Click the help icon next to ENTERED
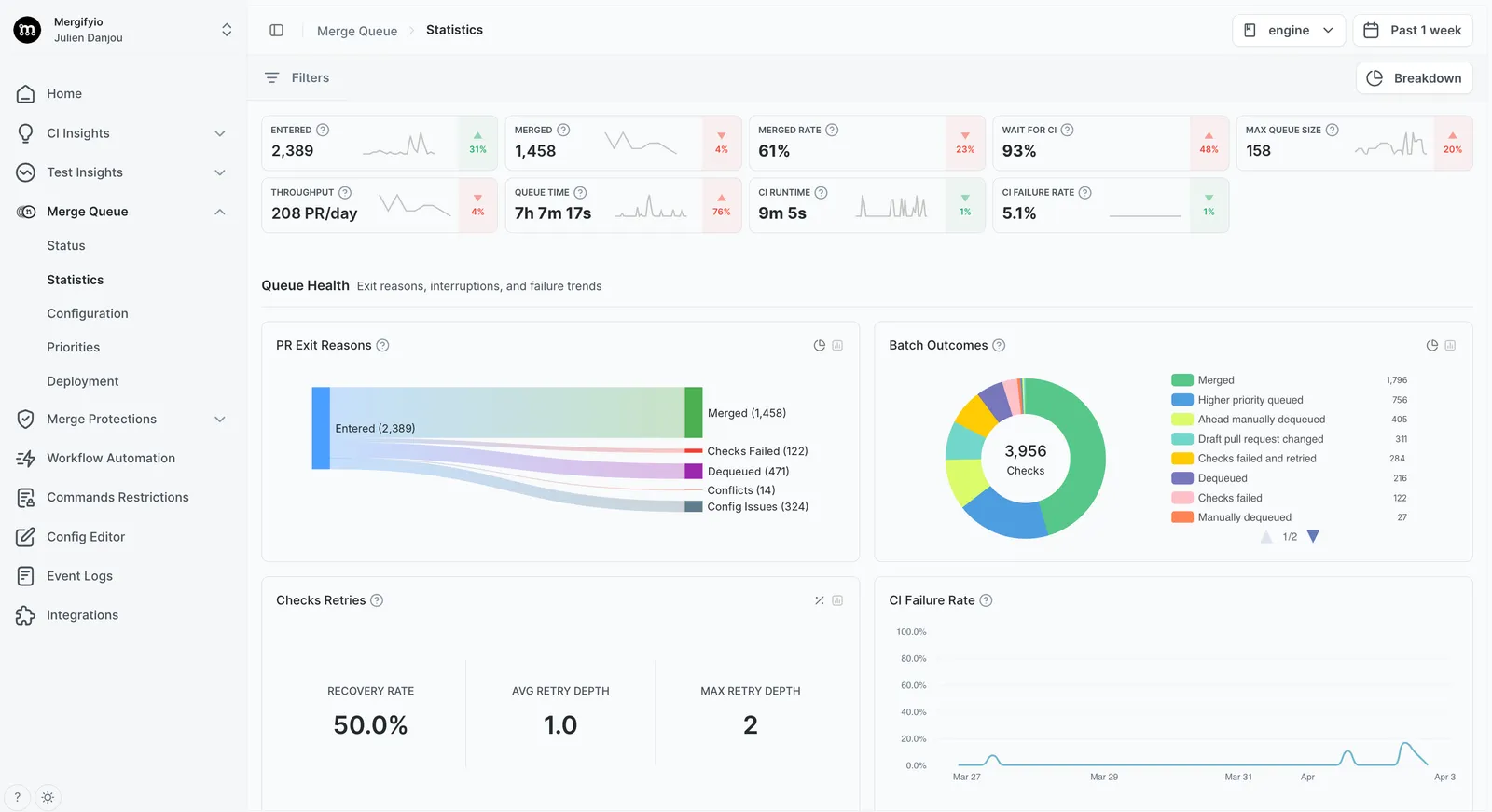This screenshot has height=812, width=1492. 323,130
